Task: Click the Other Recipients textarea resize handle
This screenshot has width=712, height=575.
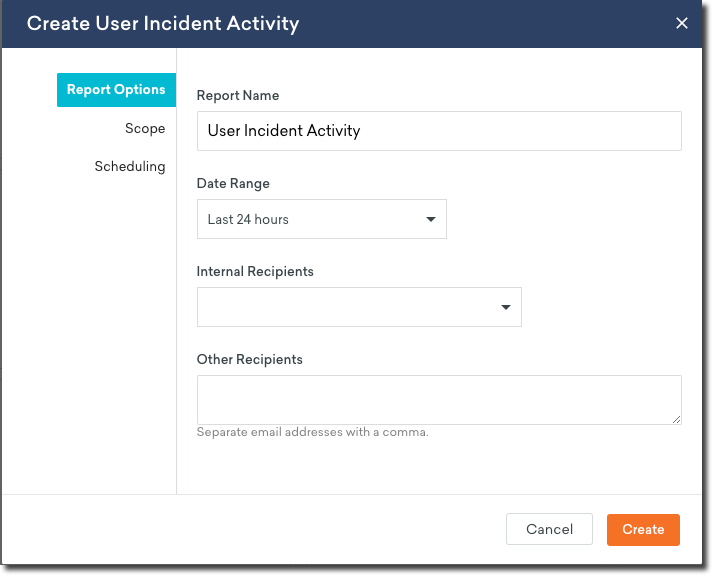Action: pos(676,419)
